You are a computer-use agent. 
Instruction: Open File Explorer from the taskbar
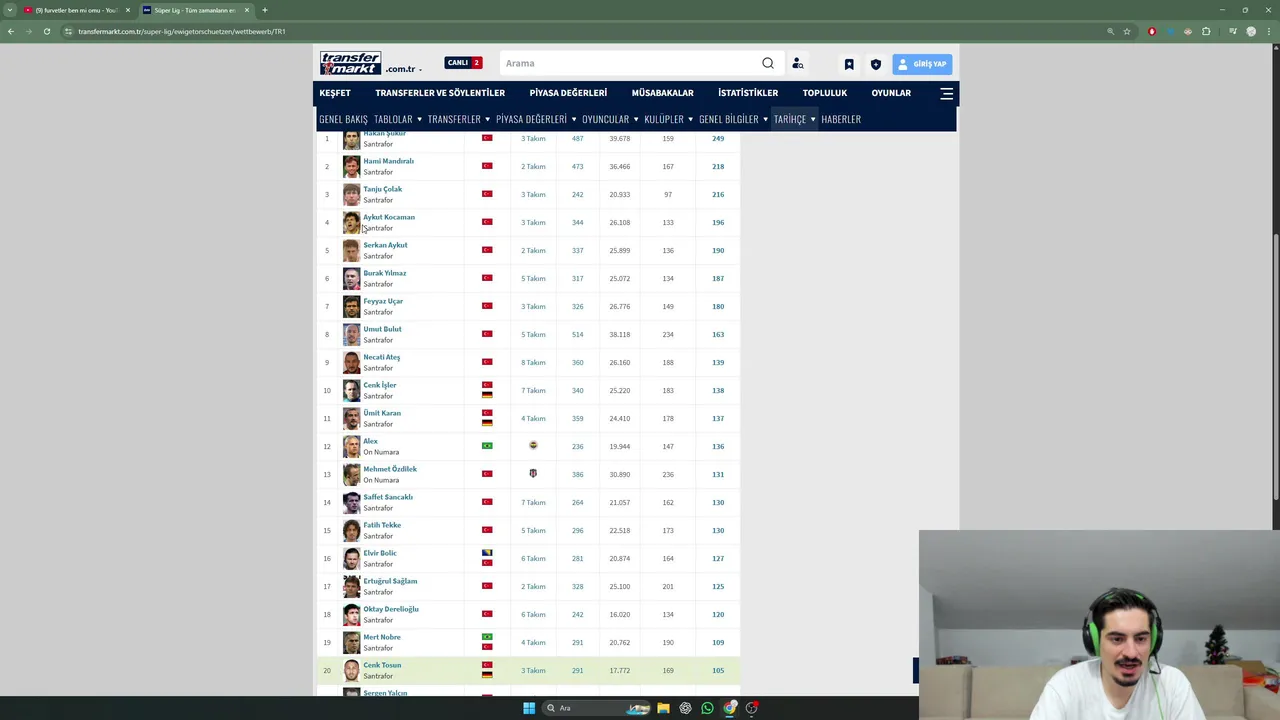pos(663,708)
